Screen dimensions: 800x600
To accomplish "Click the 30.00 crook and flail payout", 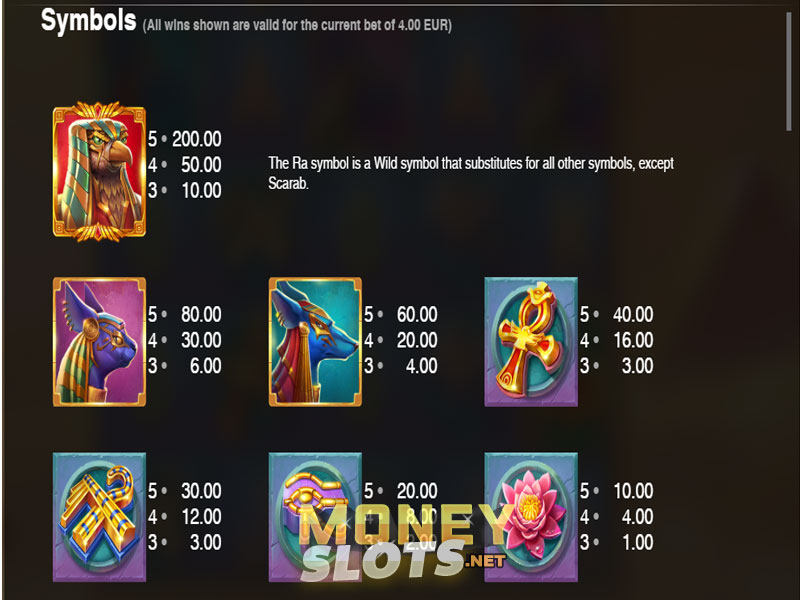I will tap(201, 491).
